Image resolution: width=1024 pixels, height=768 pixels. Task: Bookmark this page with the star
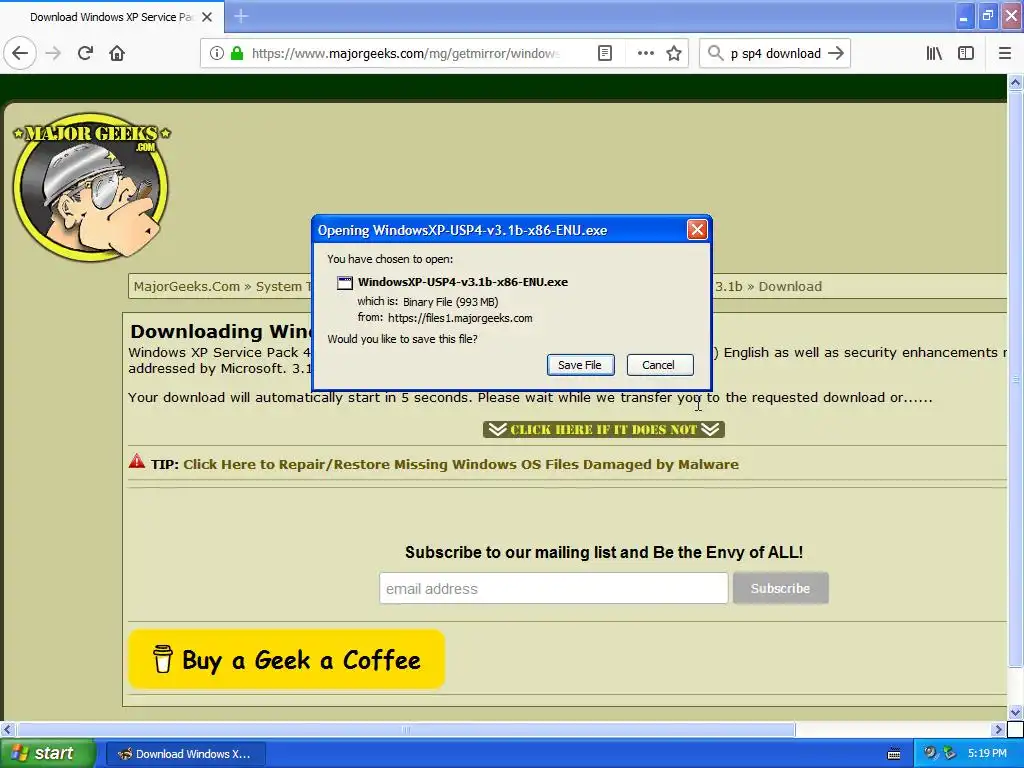point(674,54)
